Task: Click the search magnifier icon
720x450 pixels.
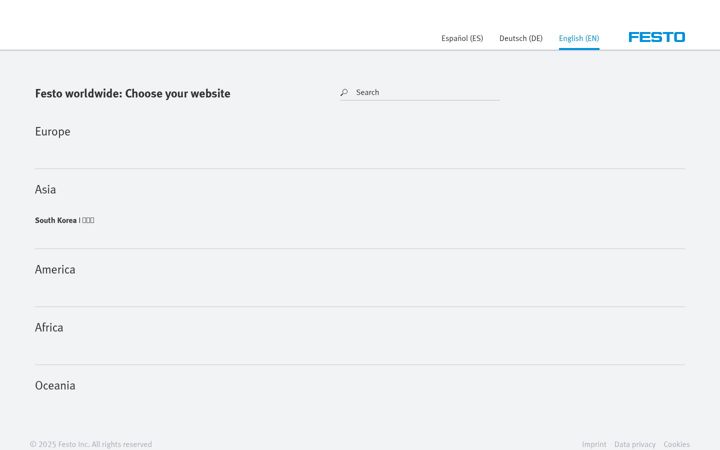Action: (x=344, y=92)
